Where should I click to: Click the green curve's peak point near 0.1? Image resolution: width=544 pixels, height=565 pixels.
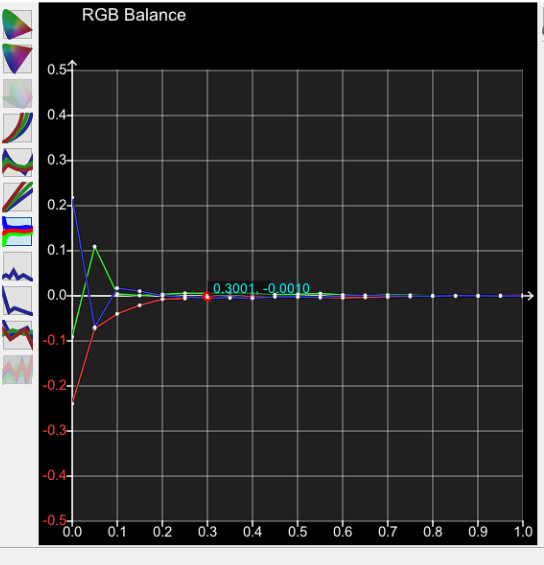pyautogui.click(x=95, y=247)
